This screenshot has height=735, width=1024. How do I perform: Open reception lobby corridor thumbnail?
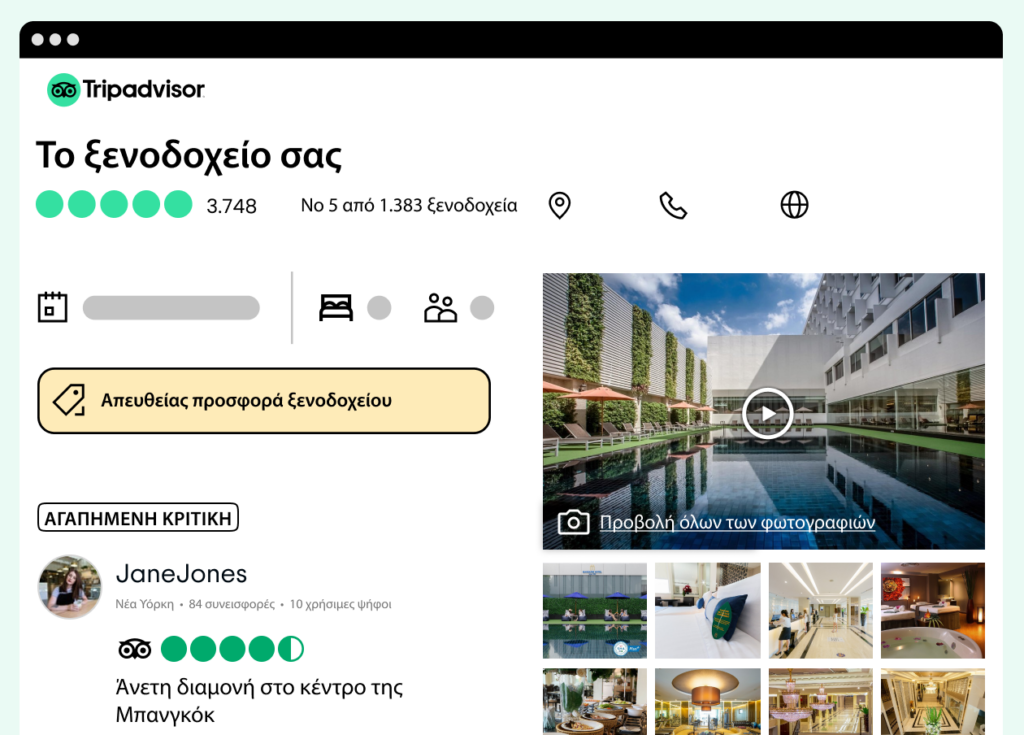pos(820,610)
